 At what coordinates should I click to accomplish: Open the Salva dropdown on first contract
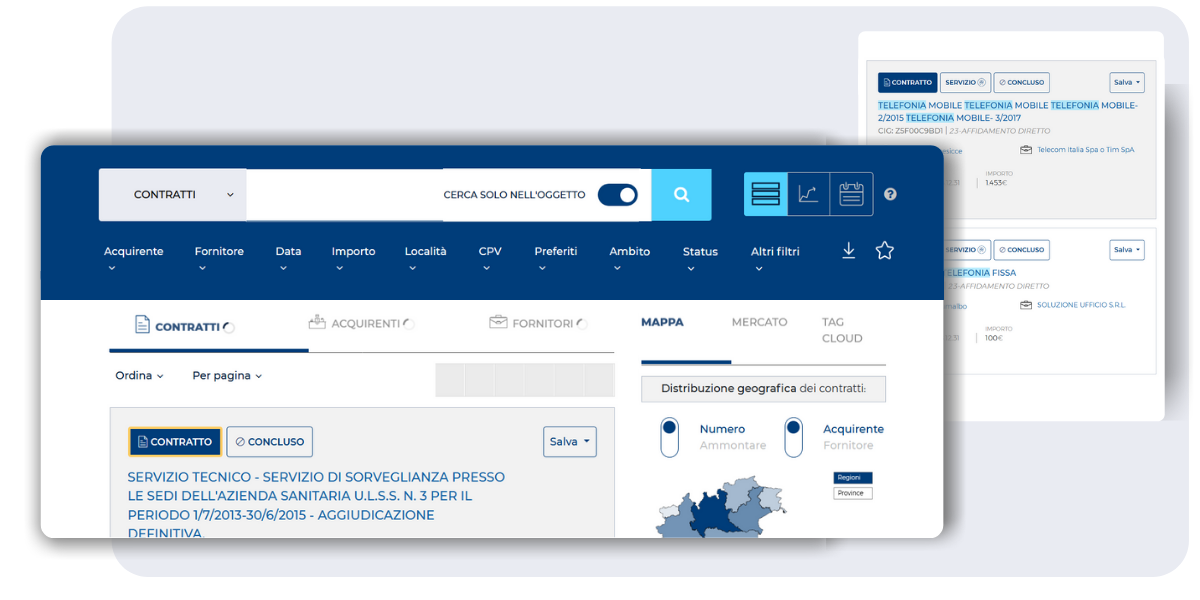569,442
